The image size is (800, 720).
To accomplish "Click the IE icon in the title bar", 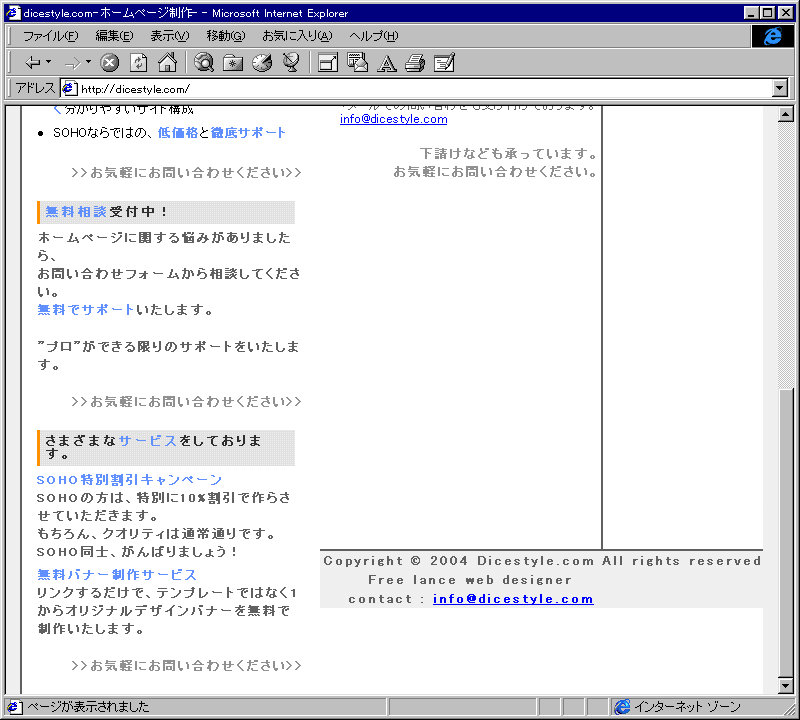I will pyautogui.click(x=13, y=13).
